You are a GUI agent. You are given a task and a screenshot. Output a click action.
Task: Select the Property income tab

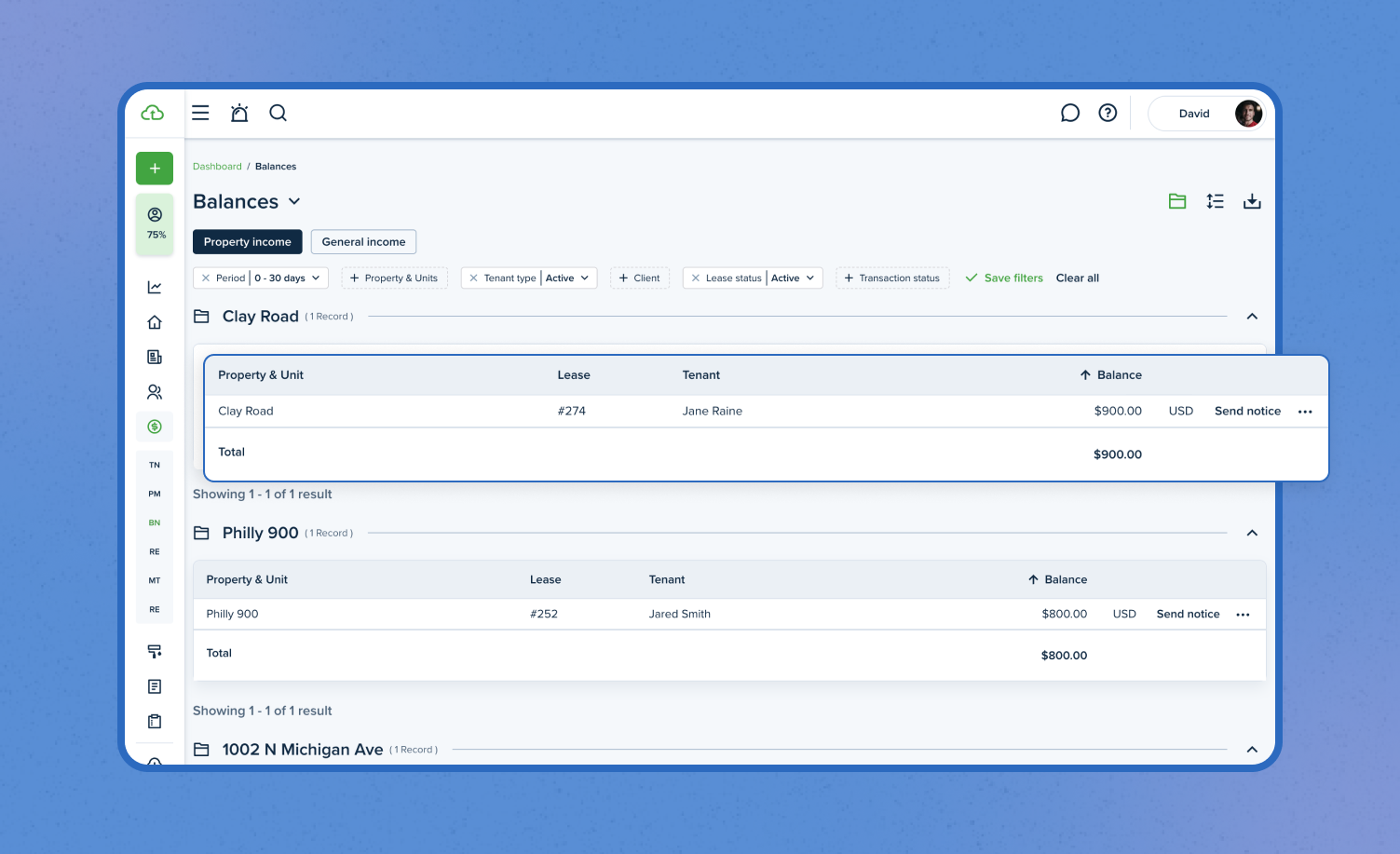pos(247,242)
